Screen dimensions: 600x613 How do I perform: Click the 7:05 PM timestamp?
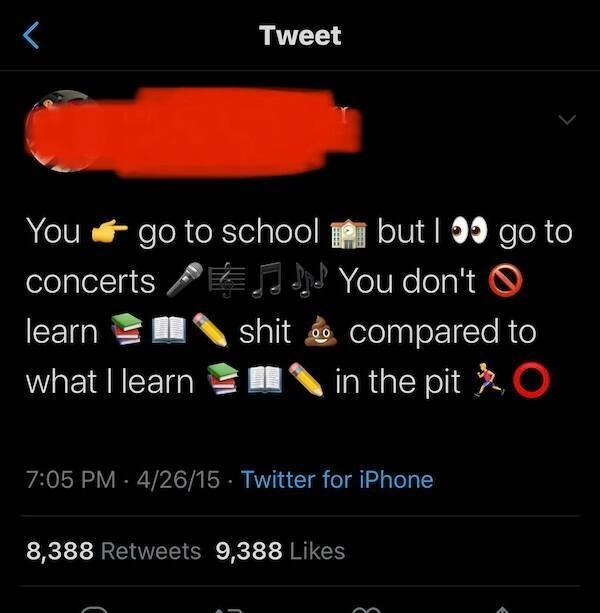(x=71, y=479)
